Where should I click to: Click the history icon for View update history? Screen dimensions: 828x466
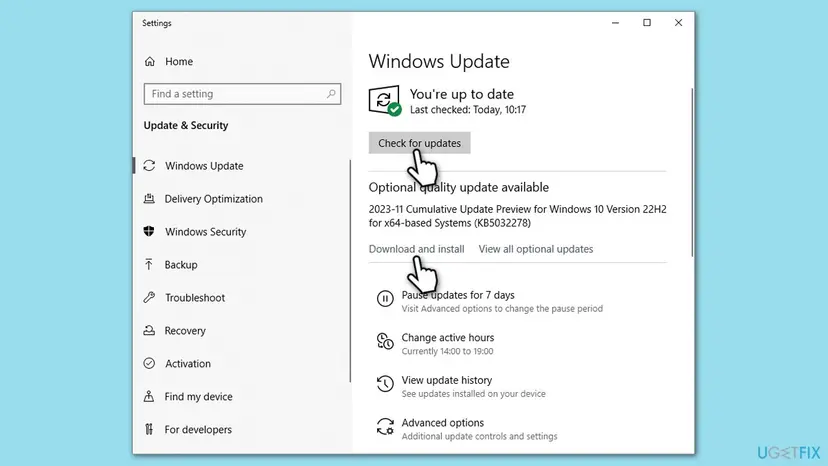[385, 384]
